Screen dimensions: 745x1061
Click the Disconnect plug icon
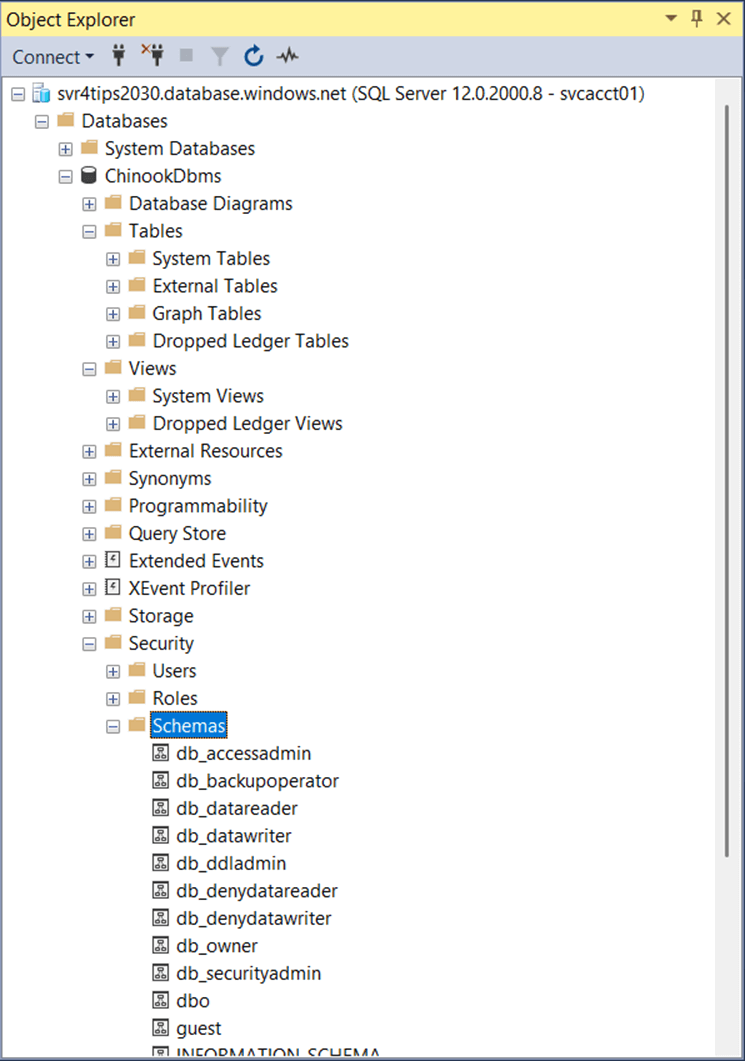(153, 56)
